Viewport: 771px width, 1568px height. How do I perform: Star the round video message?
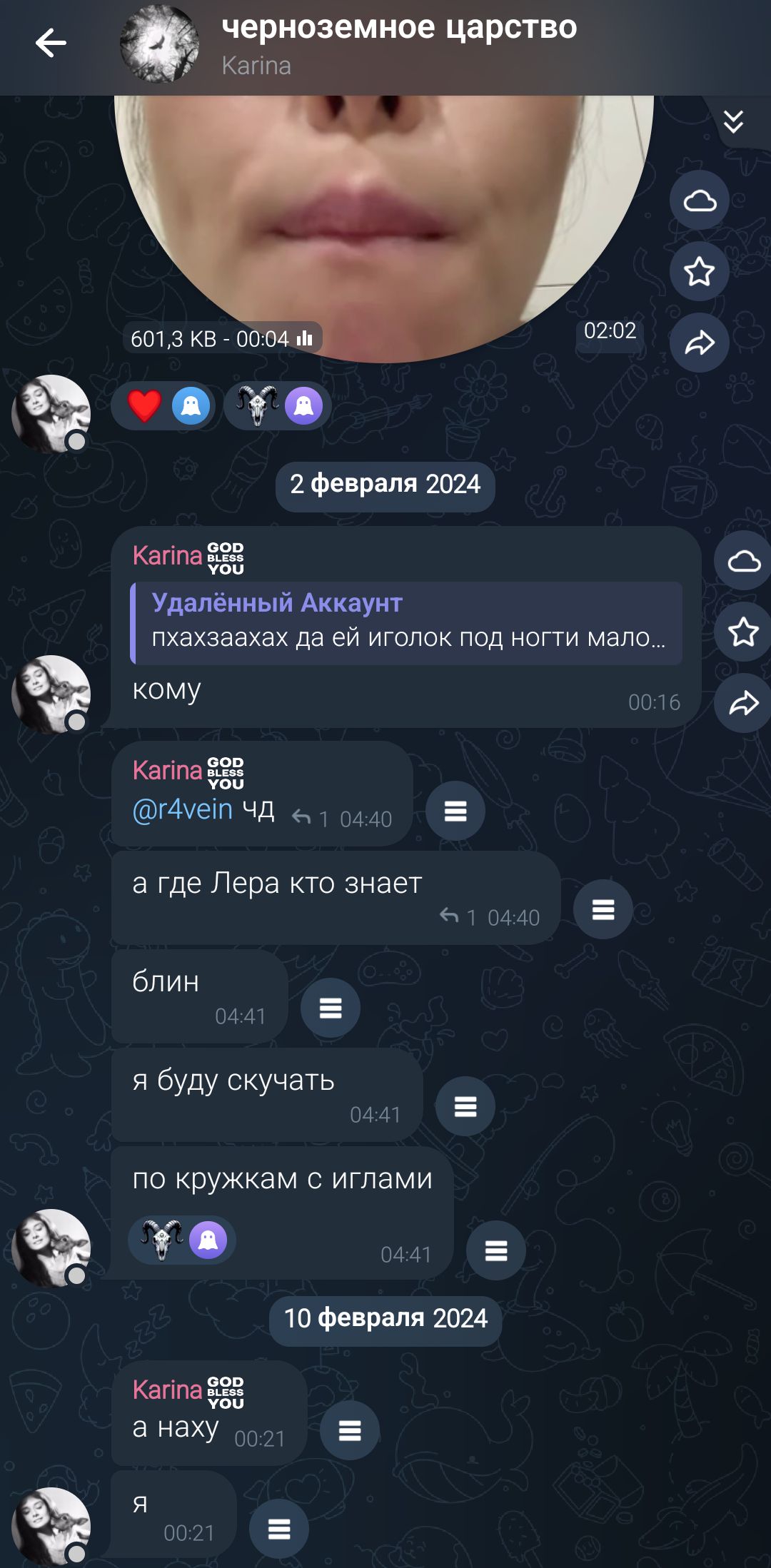pyautogui.click(x=700, y=271)
